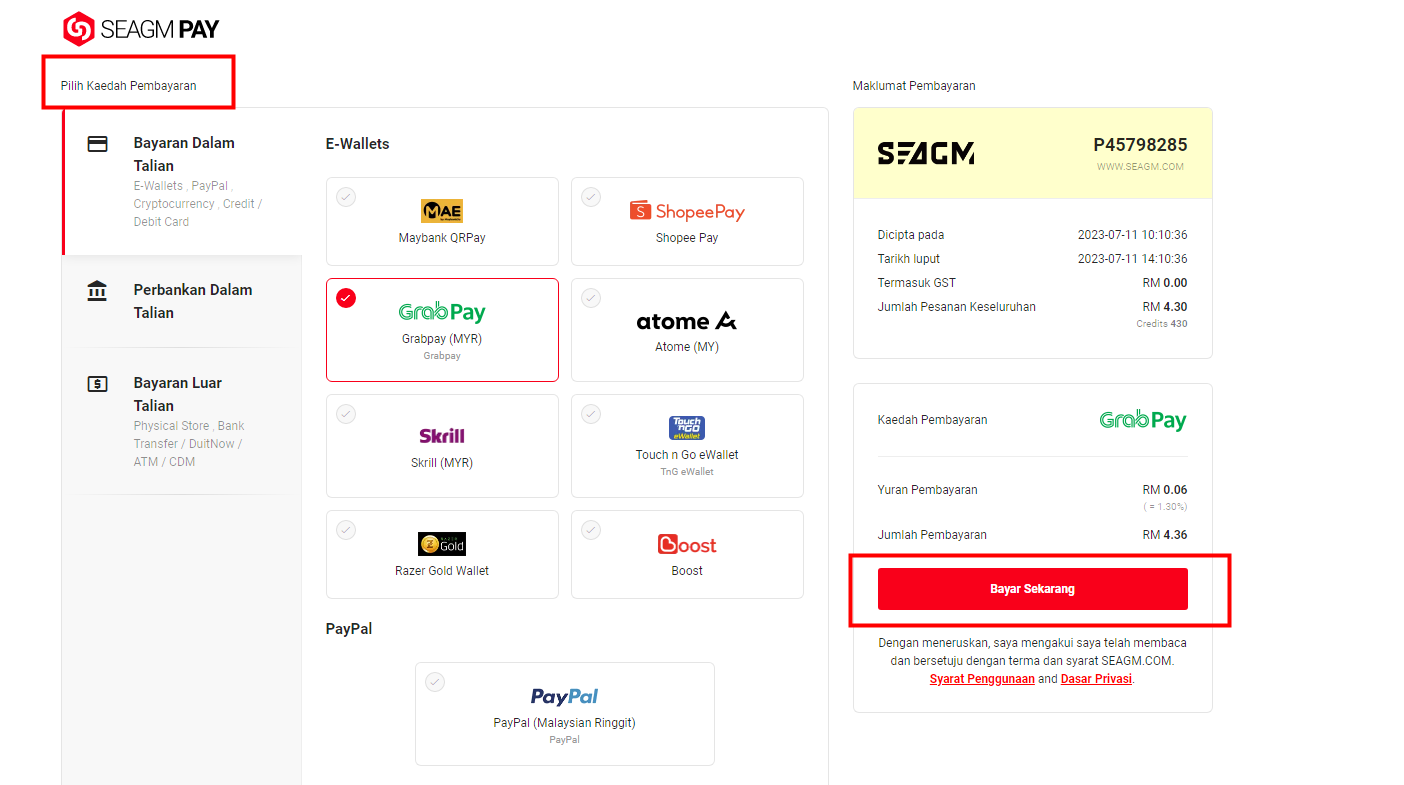
Task: Click the GrabPay logo in payment summary
Action: 1143,420
